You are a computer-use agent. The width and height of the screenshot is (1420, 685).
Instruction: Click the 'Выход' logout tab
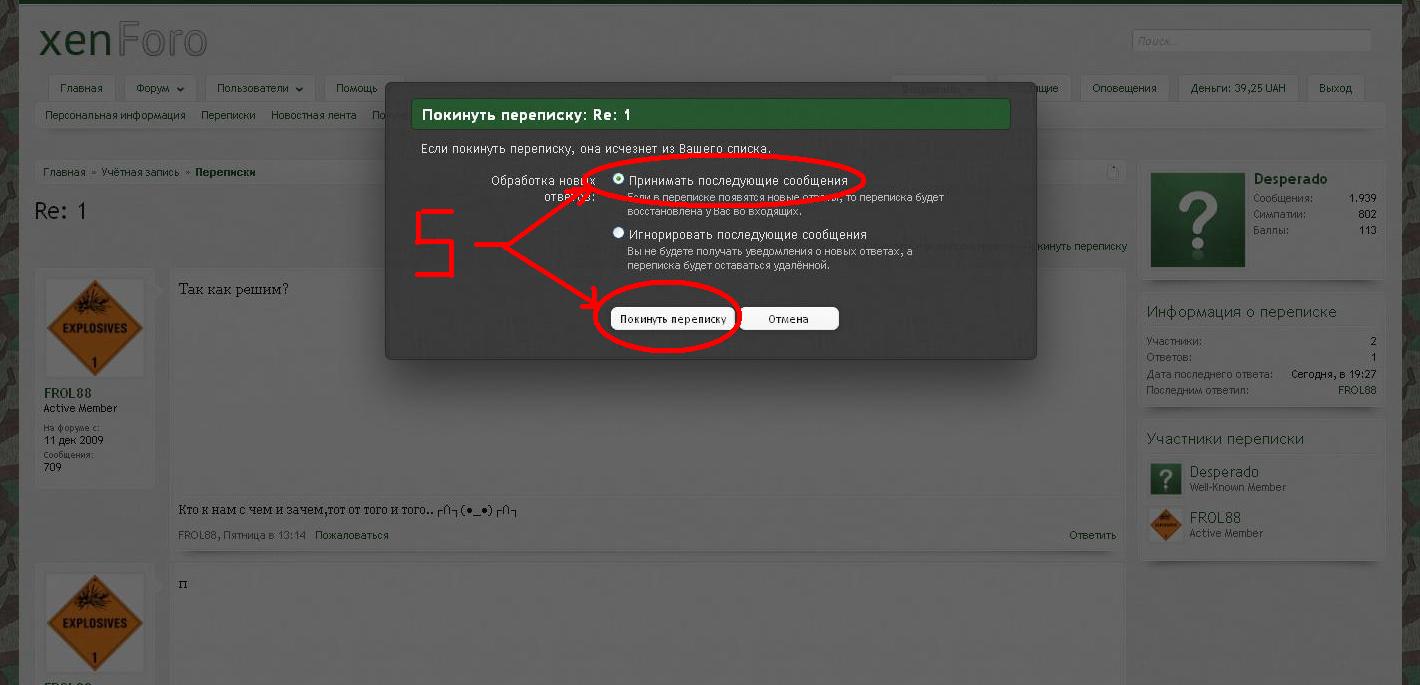(1335, 88)
